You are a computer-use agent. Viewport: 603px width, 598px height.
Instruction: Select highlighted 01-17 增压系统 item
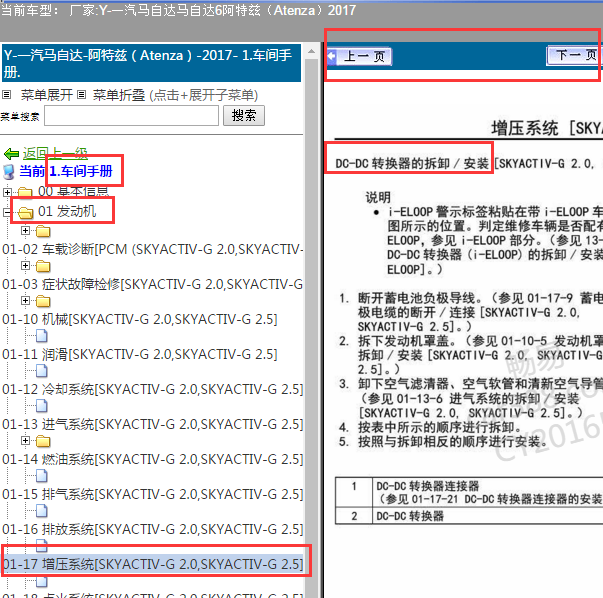click(x=152, y=565)
